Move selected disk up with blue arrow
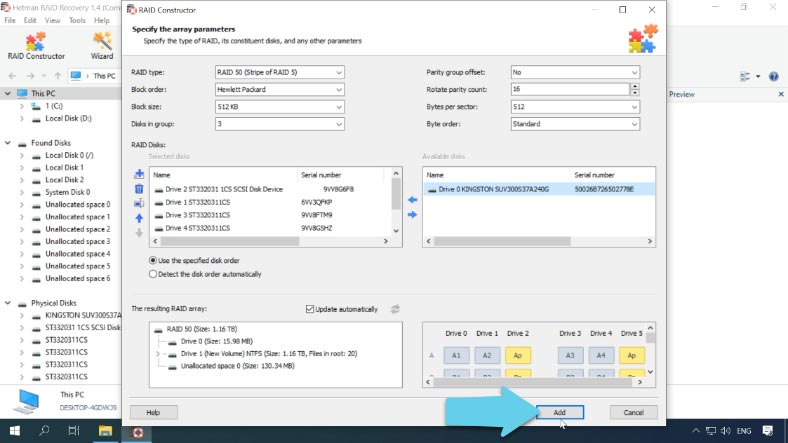Screen dimensions: 788x443 139,218
